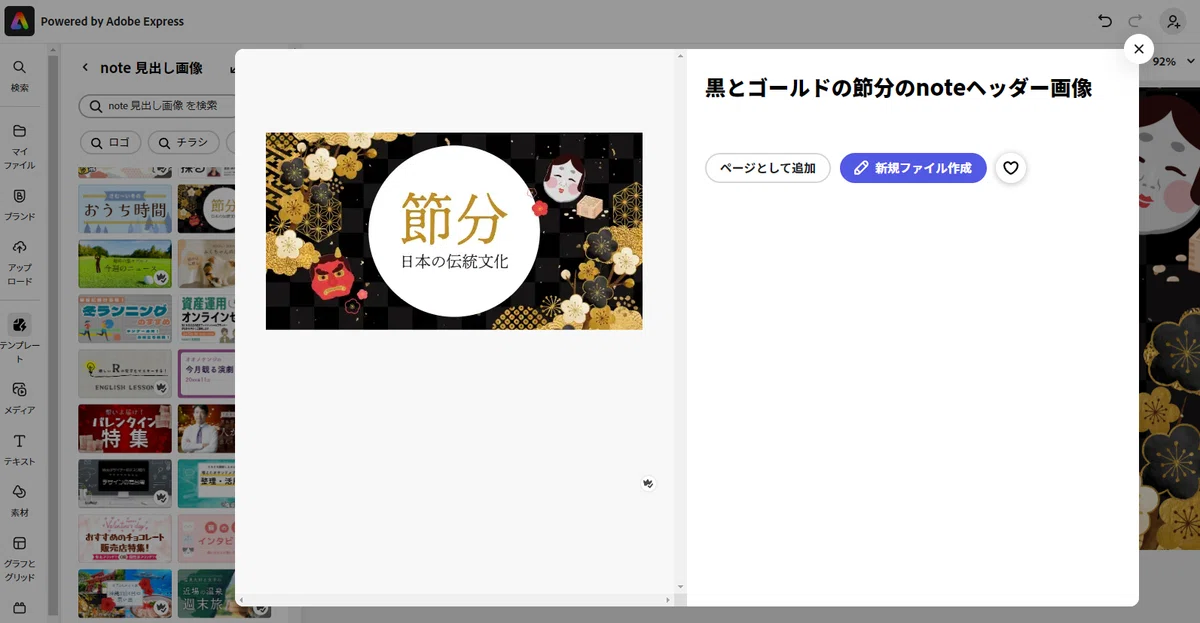Viewport: 1200px width, 623px height.
Task: Click the premium crown badge in preview
Action: click(x=648, y=483)
